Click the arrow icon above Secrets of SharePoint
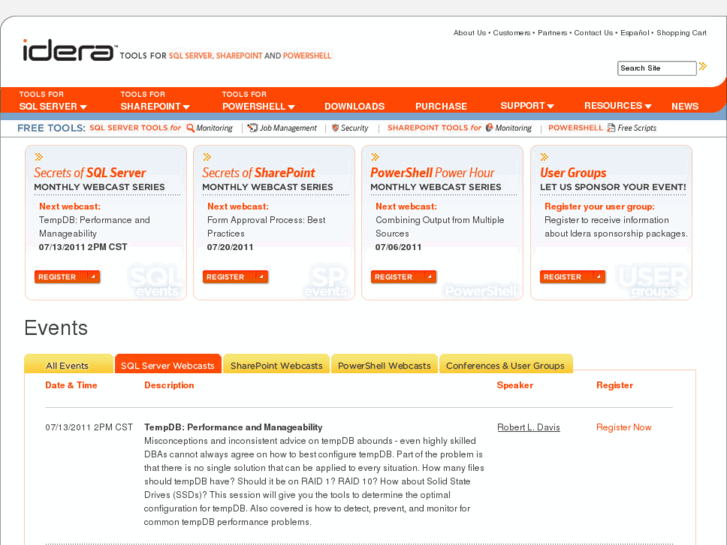The height and width of the screenshot is (545, 727). click(207, 157)
